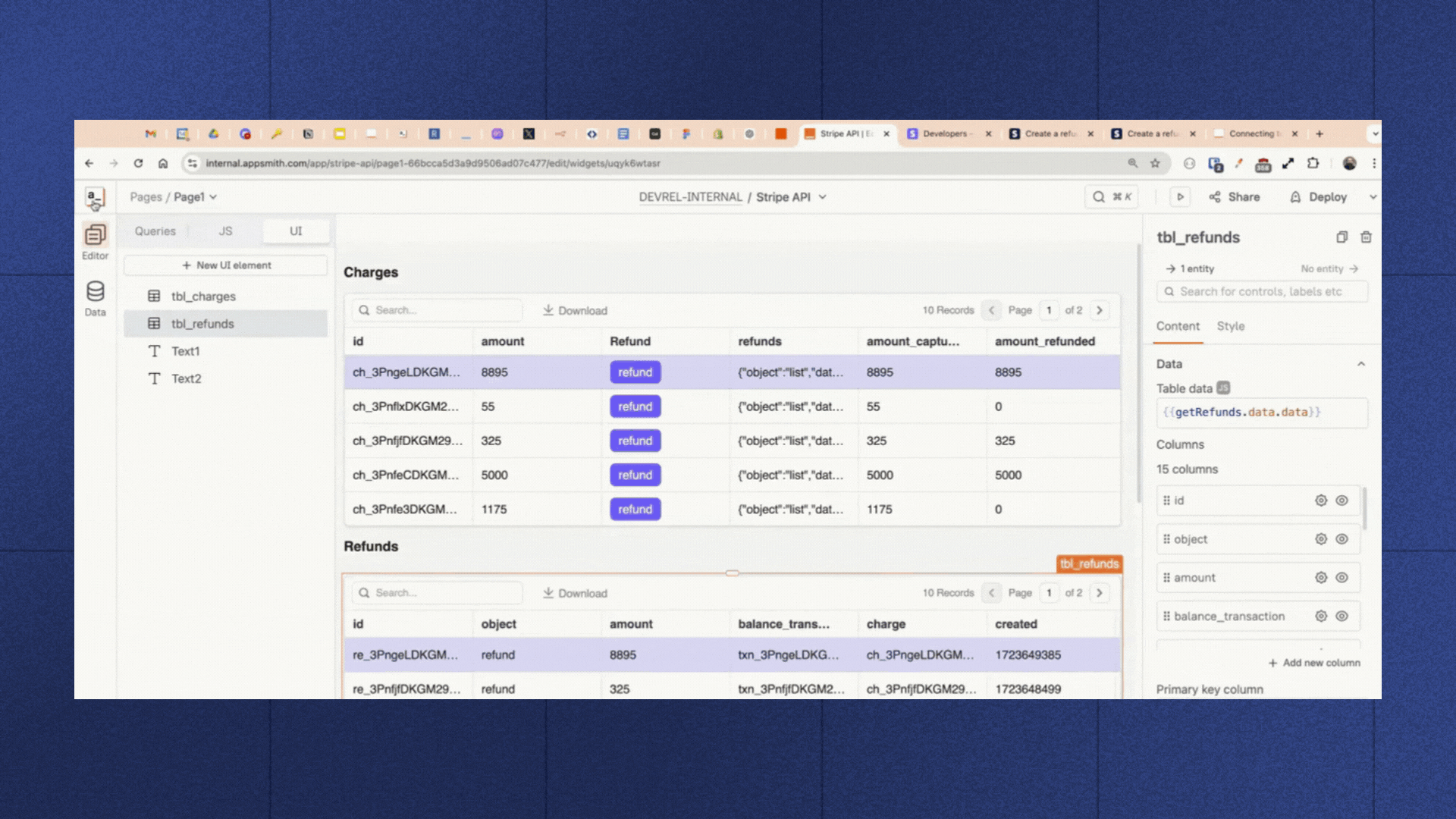Duplicate the tbl_refunds widget

click(x=1341, y=237)
